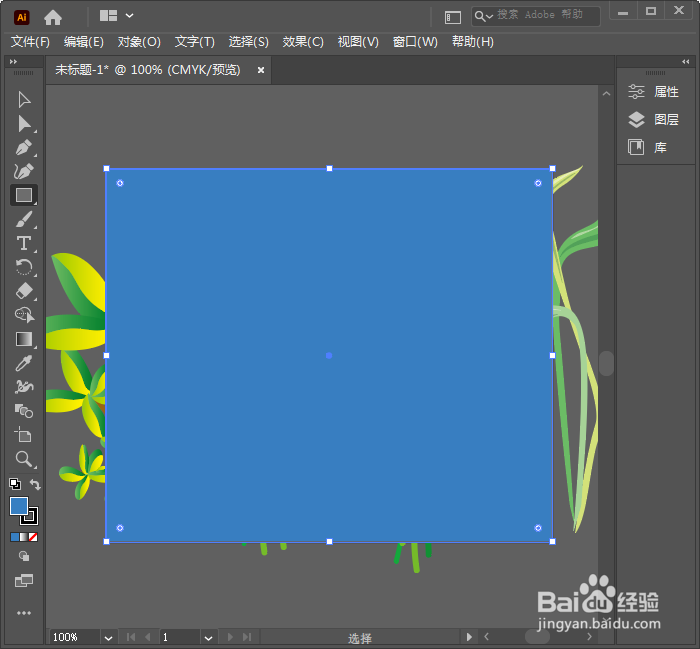Expand the right panel dock
This screenshot has height=649, width=700.
point(685,62)
